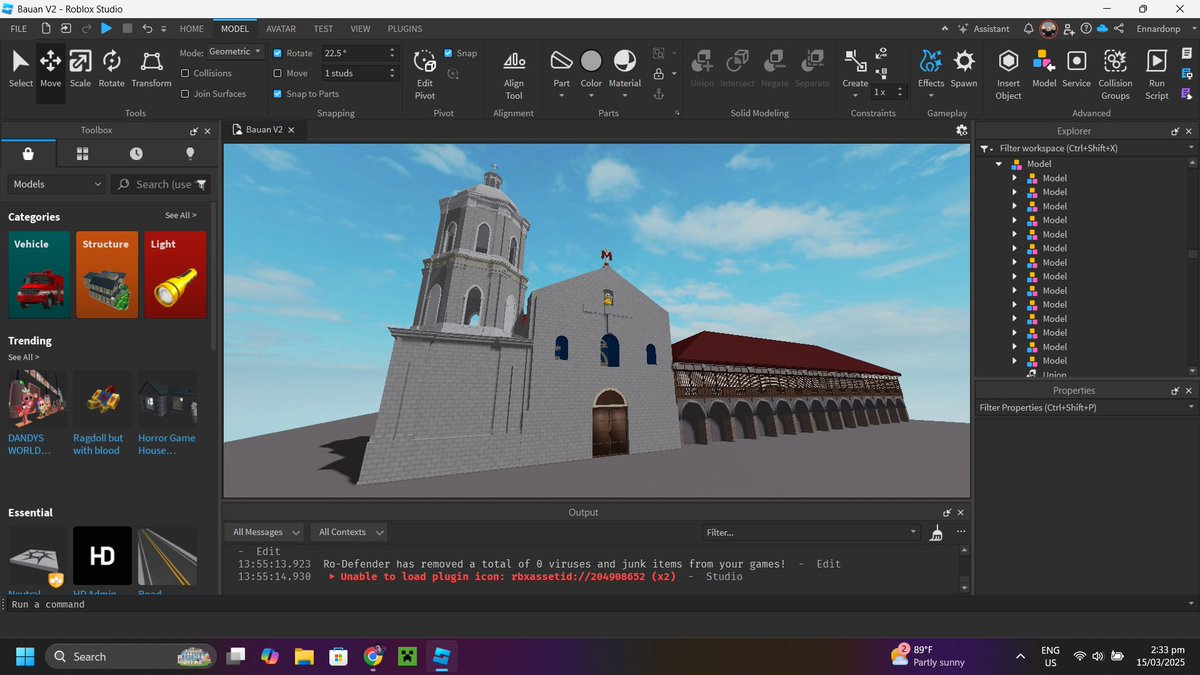Open the AVATAR ribbon tab

(281, 29)
